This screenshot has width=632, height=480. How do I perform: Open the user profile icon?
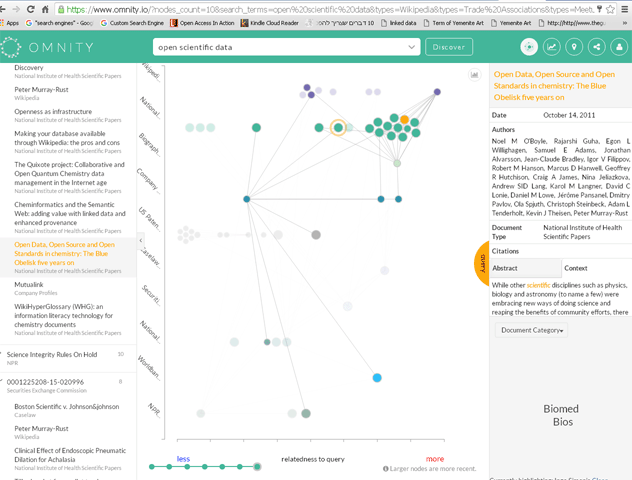pyautogui.click(x=620, y=47)
